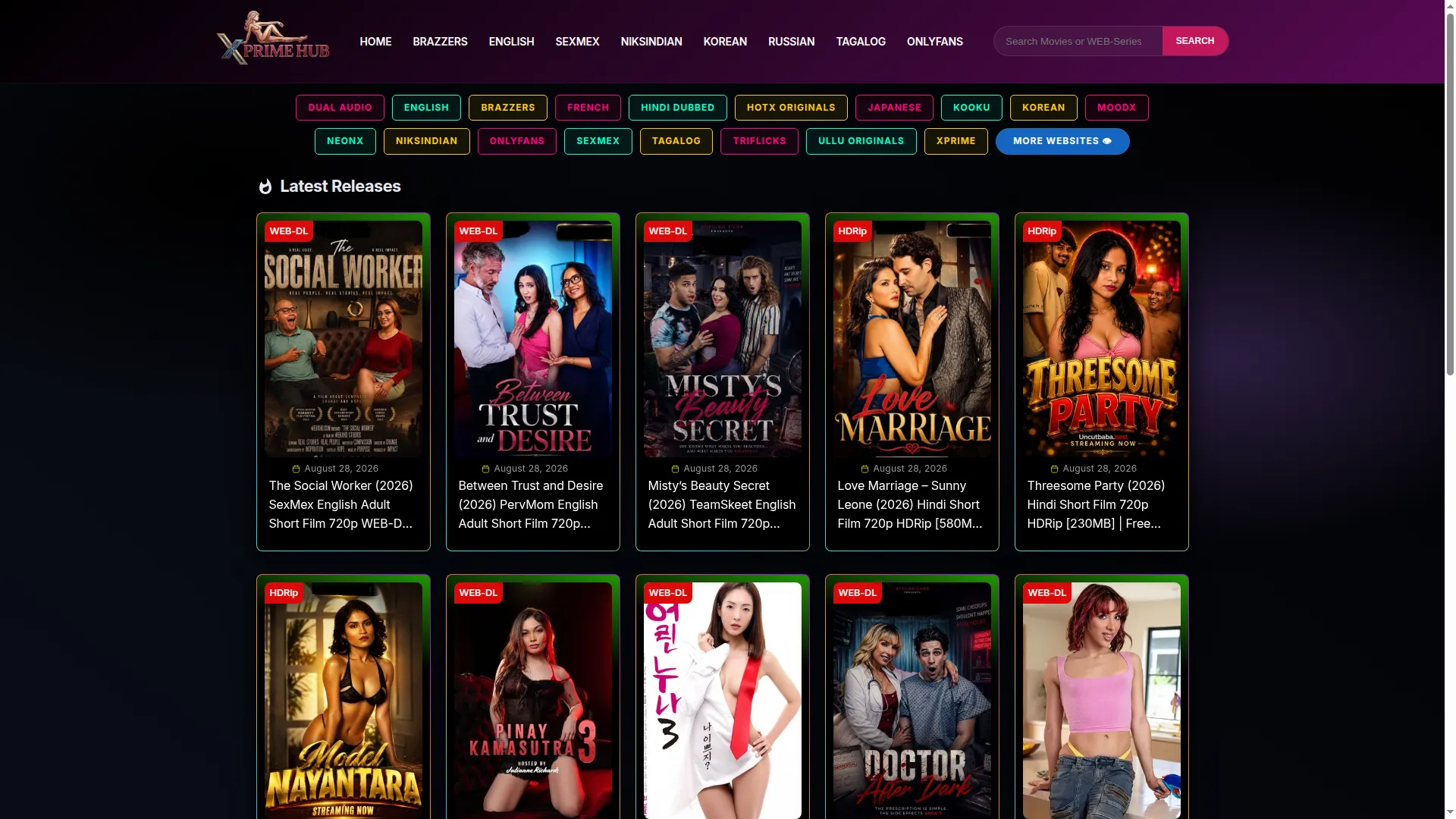Choose the ENGLISH category tag below the header
1456x819 pixels.
tap(426, 108)
